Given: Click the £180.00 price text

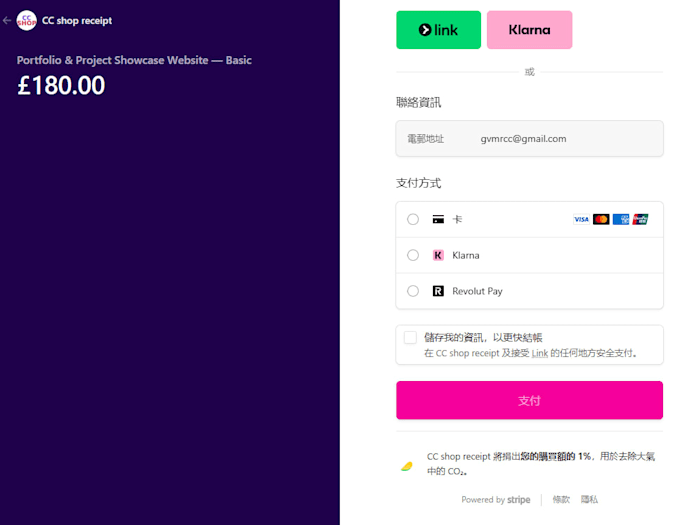Looking at the screenshot, I should point(61,85).
